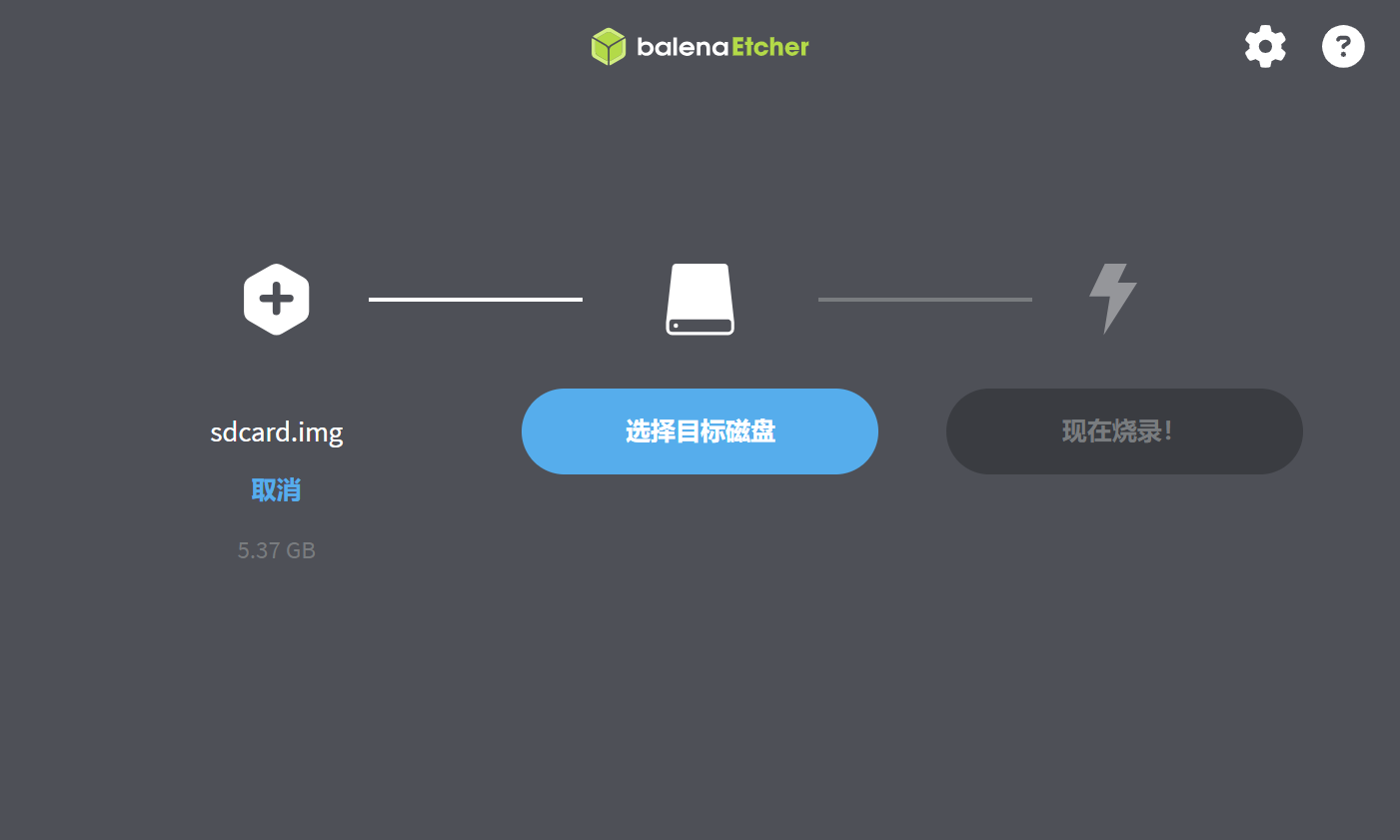The width and height of the screenshot is (1400, 840).
Task: Click the disabled 现在烧录! button
Action: [x=1124, y=431]
